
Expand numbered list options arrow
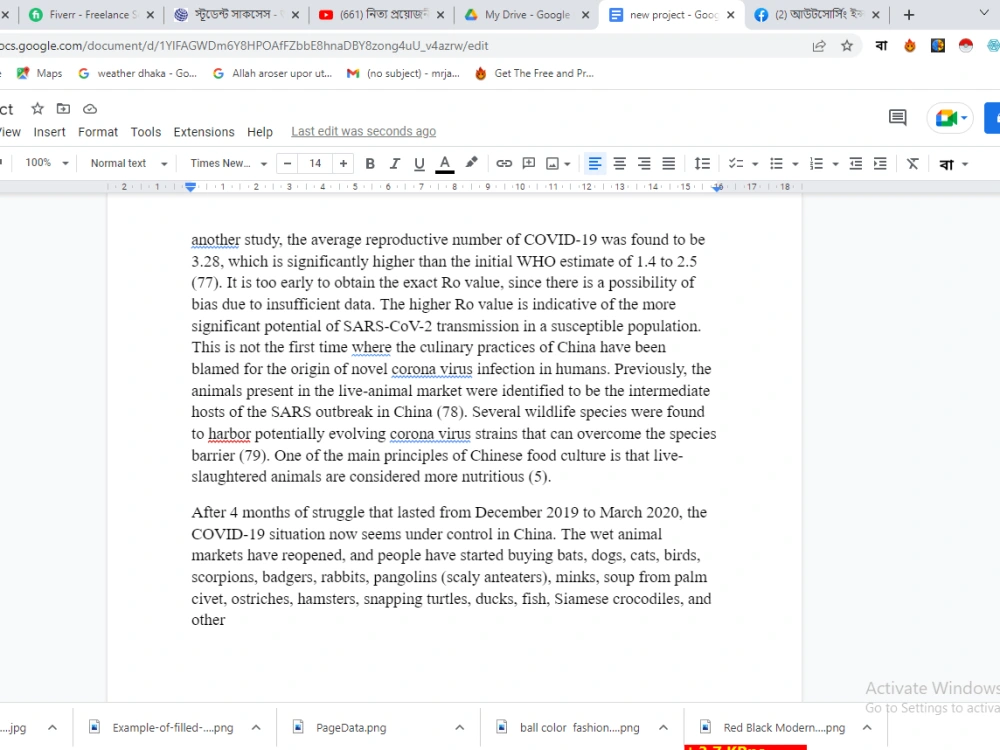point(835,165)
